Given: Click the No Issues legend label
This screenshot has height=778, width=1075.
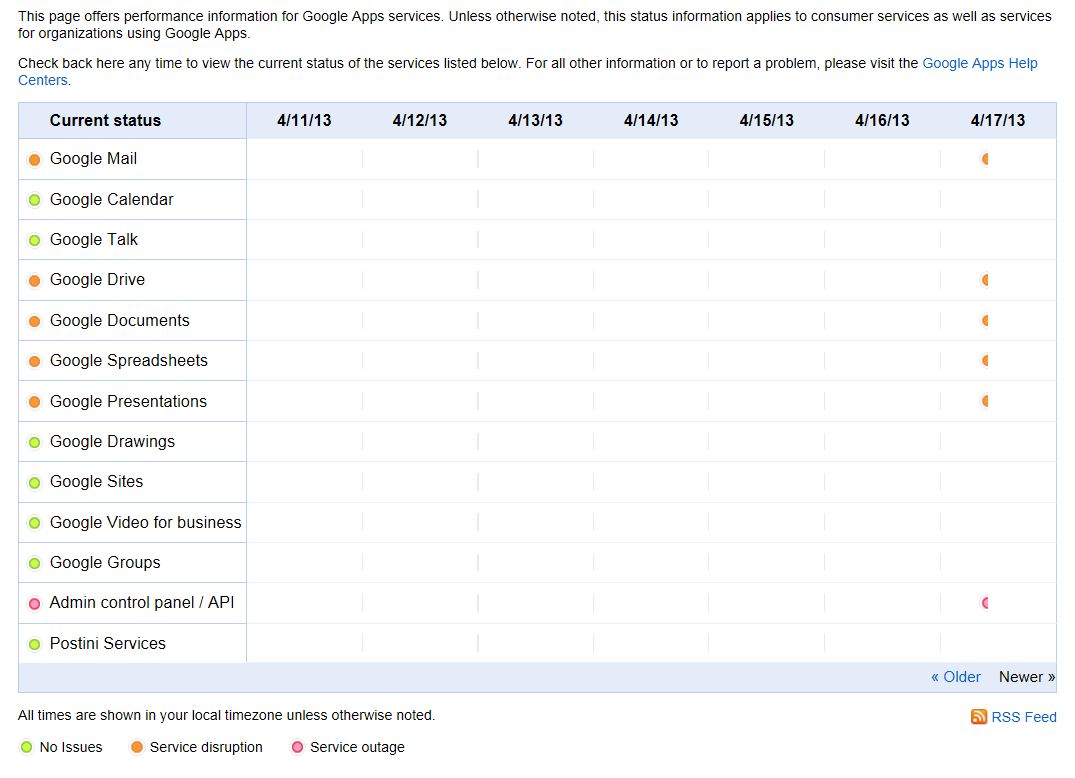Looking at the screenshot, I should (x=71, y=747).
